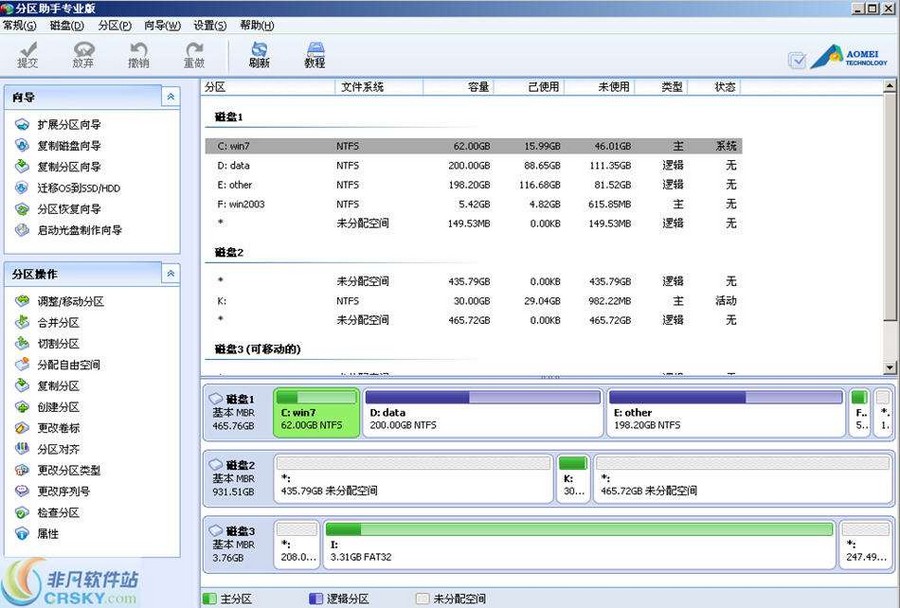This screenshot has height=608, width=900.
Task: Open the 教程 (Tutorial) toolbar icon
Action: pyautogui.click(x=314, y=53)
